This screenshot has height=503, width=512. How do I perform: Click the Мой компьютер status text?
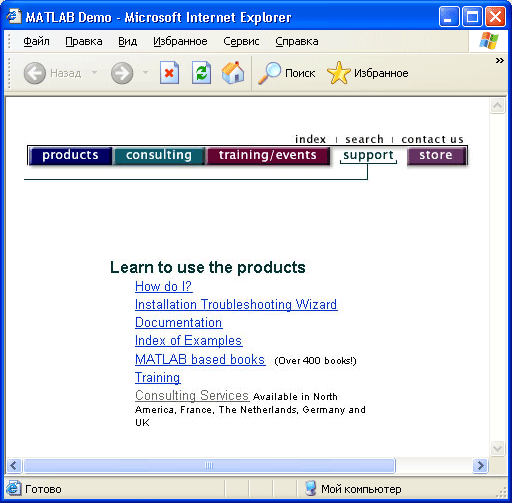(361, 489)
